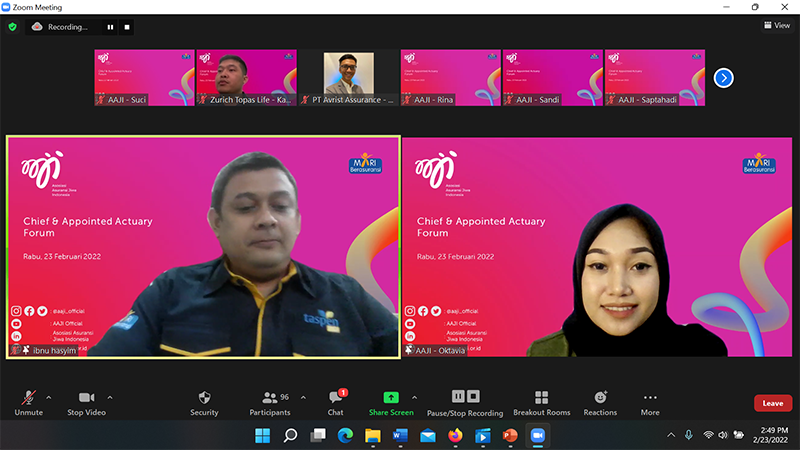Click the cloud Recording status icon
The width and height of the screenshot is (800, 450).
pos(37,27)
